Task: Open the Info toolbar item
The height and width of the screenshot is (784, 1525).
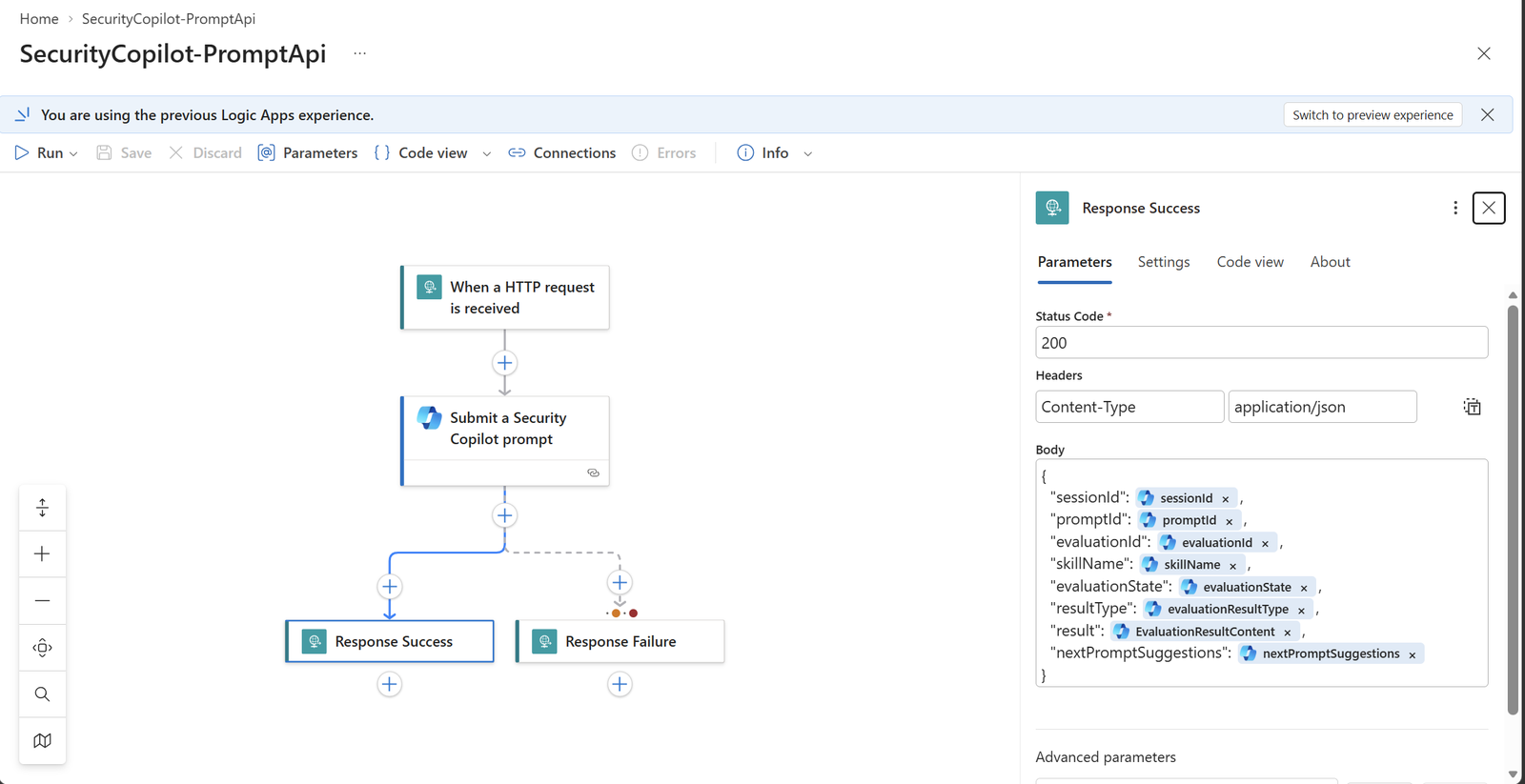Action: (x=763, y=152)
